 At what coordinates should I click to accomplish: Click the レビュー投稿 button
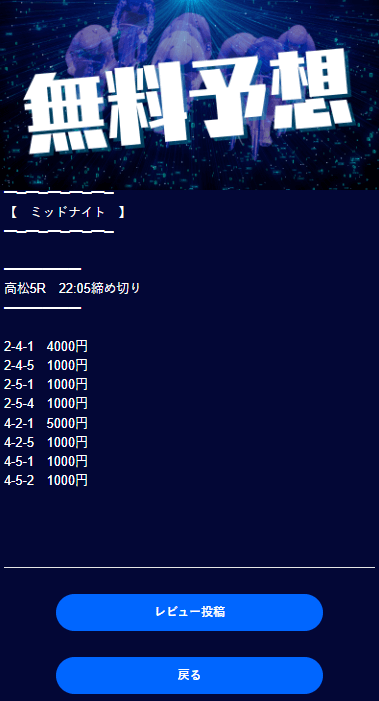190,612
